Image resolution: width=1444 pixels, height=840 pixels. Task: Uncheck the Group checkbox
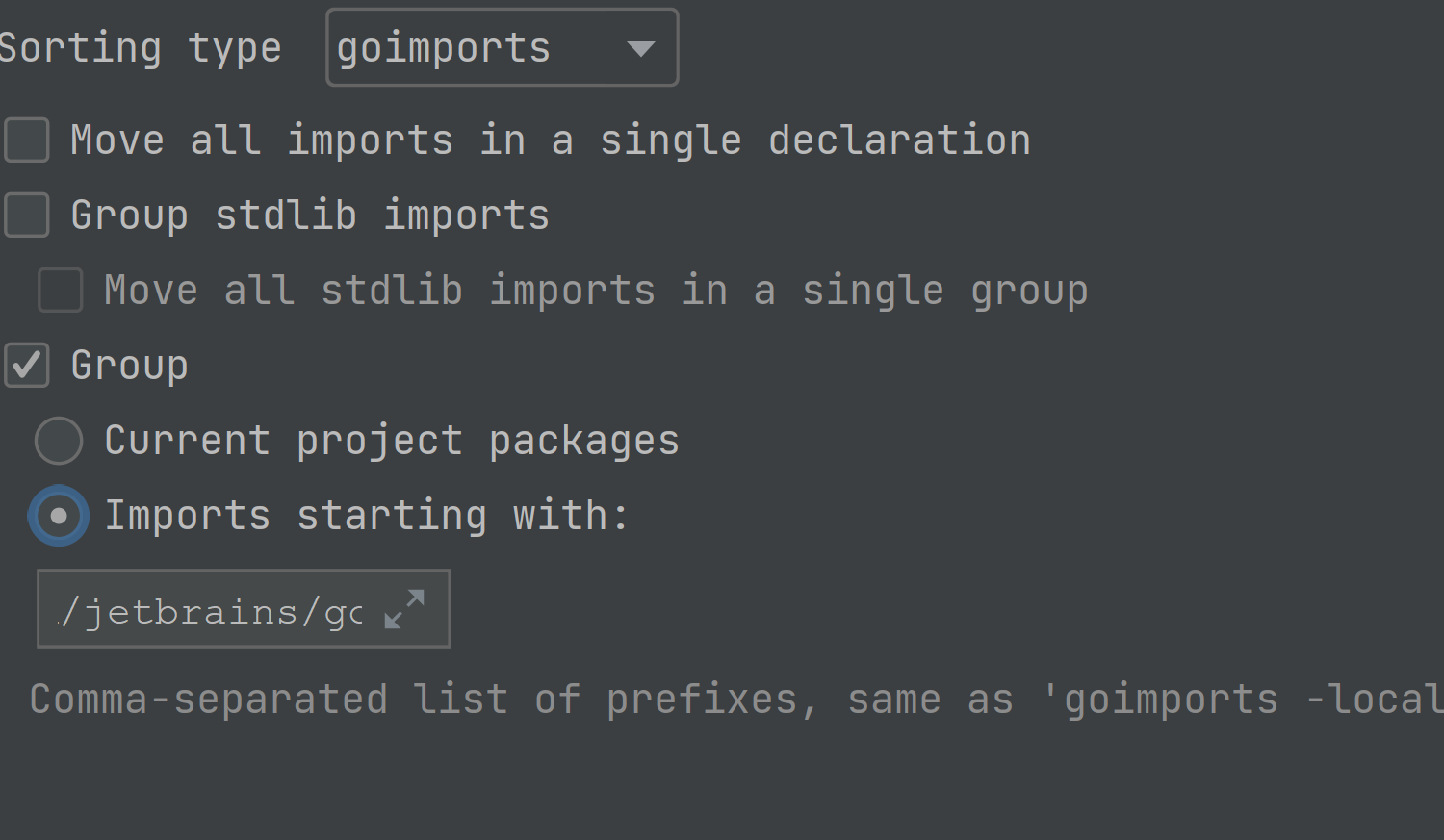27,365
